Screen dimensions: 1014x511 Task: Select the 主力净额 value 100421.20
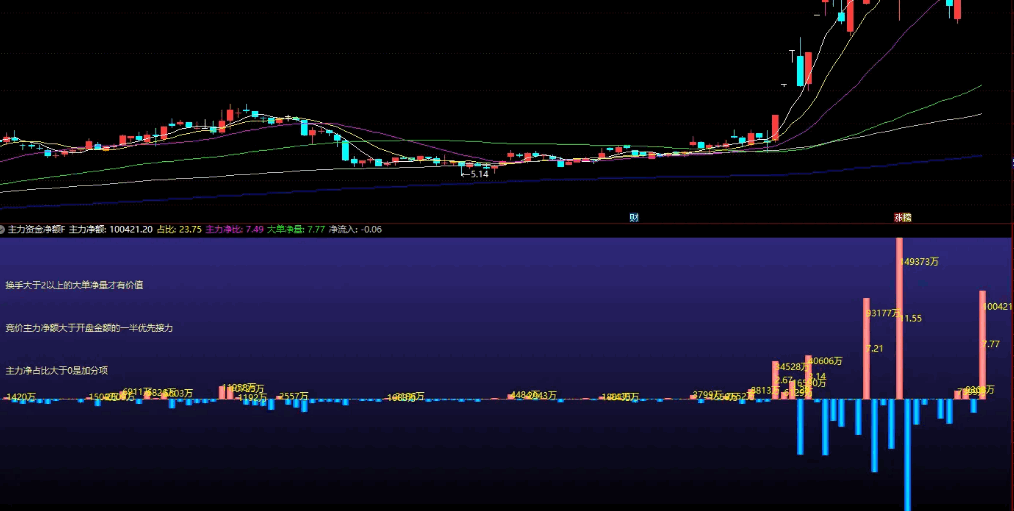click(x=131, y=230)
